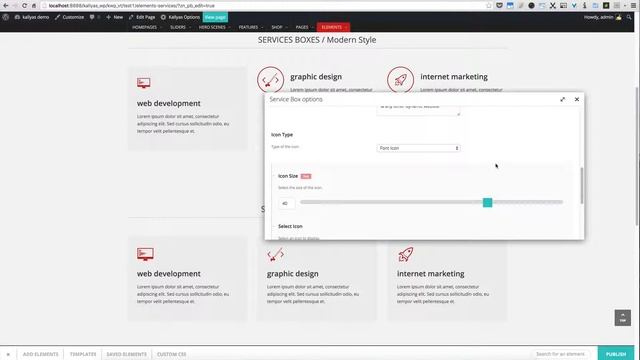Image resolution: width=640 pixels, height=360 pixels.
Task: Open the TEMPLATES tab
Action: click(83, 354)
